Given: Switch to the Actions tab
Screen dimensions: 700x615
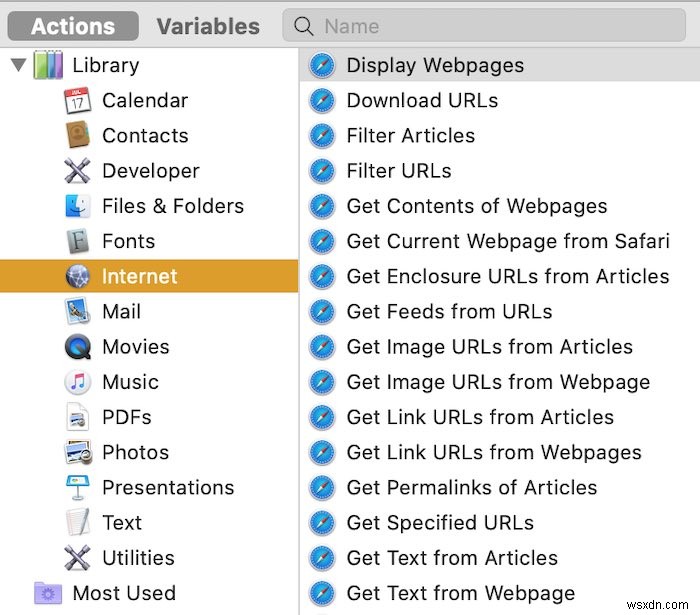Looking at the screenshot, I should click(73, 26).
